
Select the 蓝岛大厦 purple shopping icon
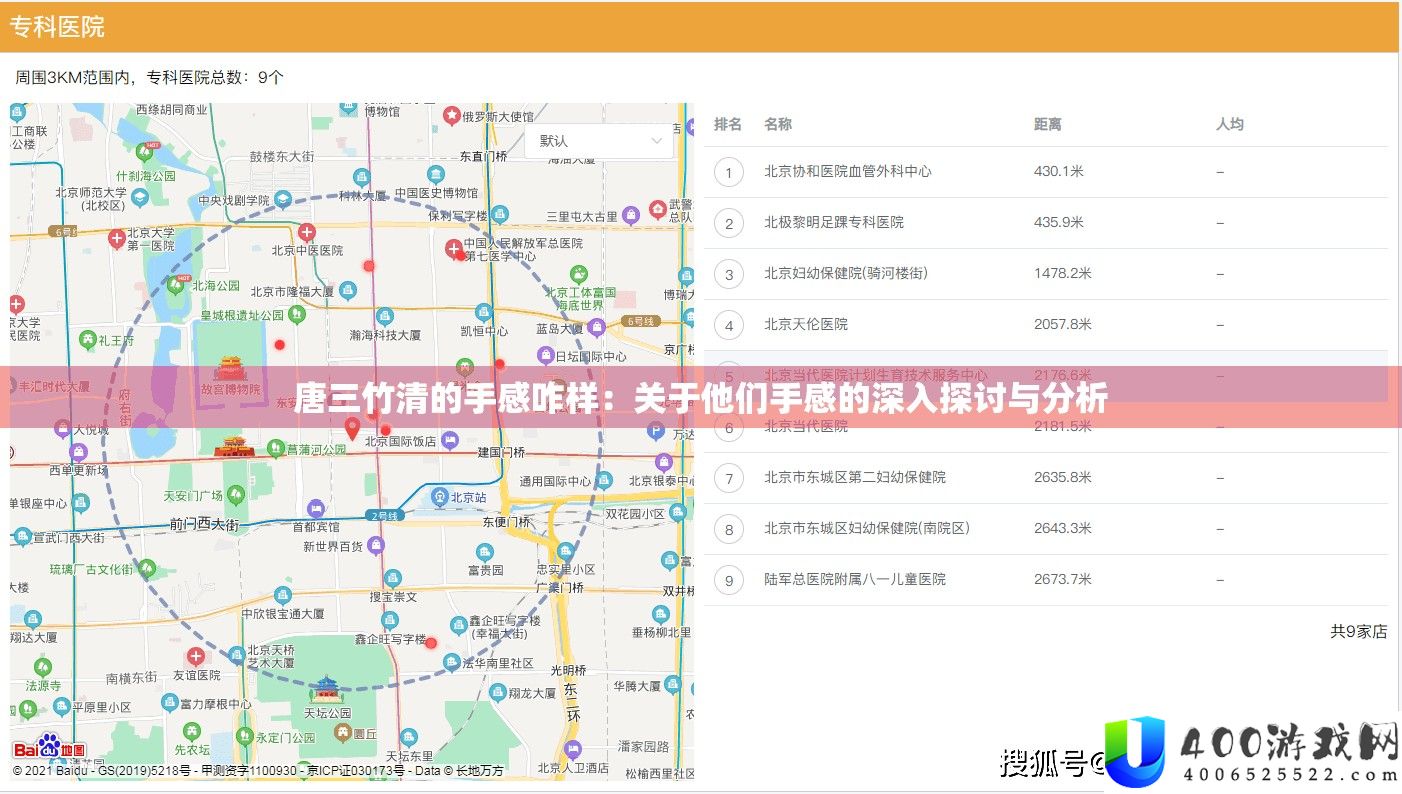click(597, 327)
